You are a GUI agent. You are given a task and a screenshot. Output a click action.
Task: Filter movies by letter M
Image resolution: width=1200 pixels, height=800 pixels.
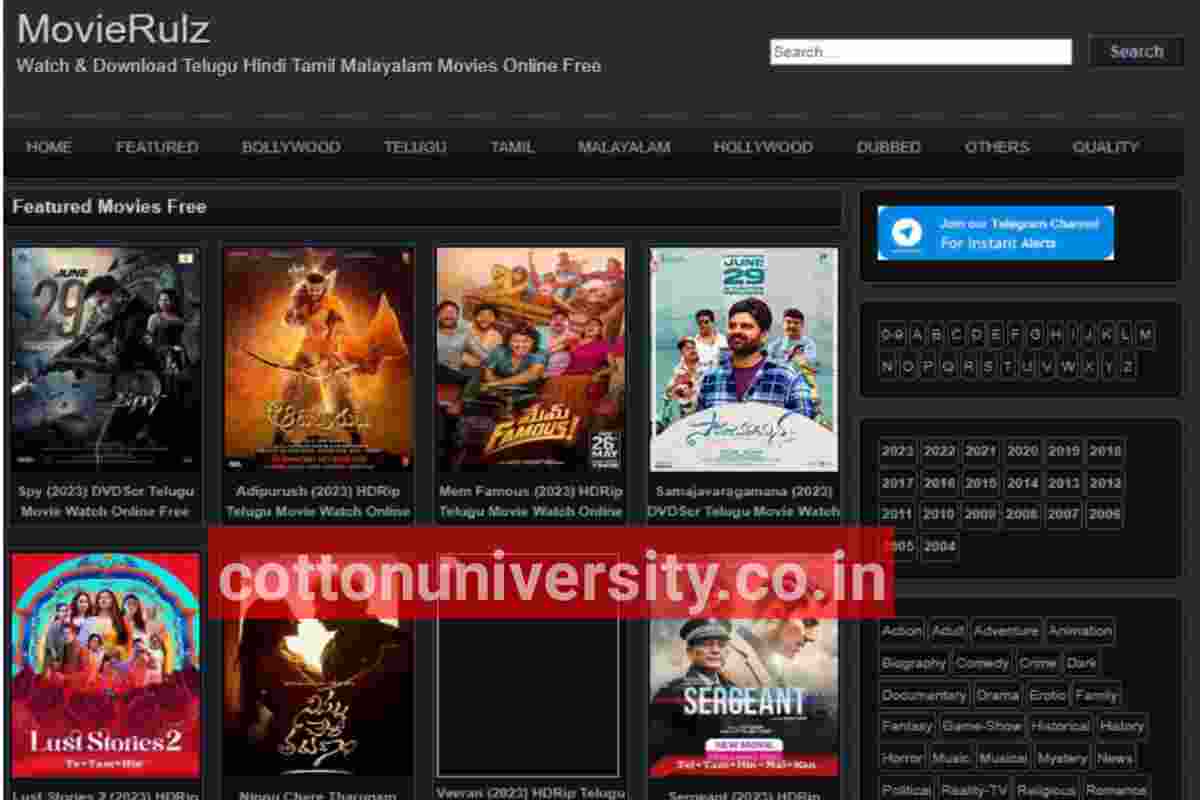click(1145, 335)
